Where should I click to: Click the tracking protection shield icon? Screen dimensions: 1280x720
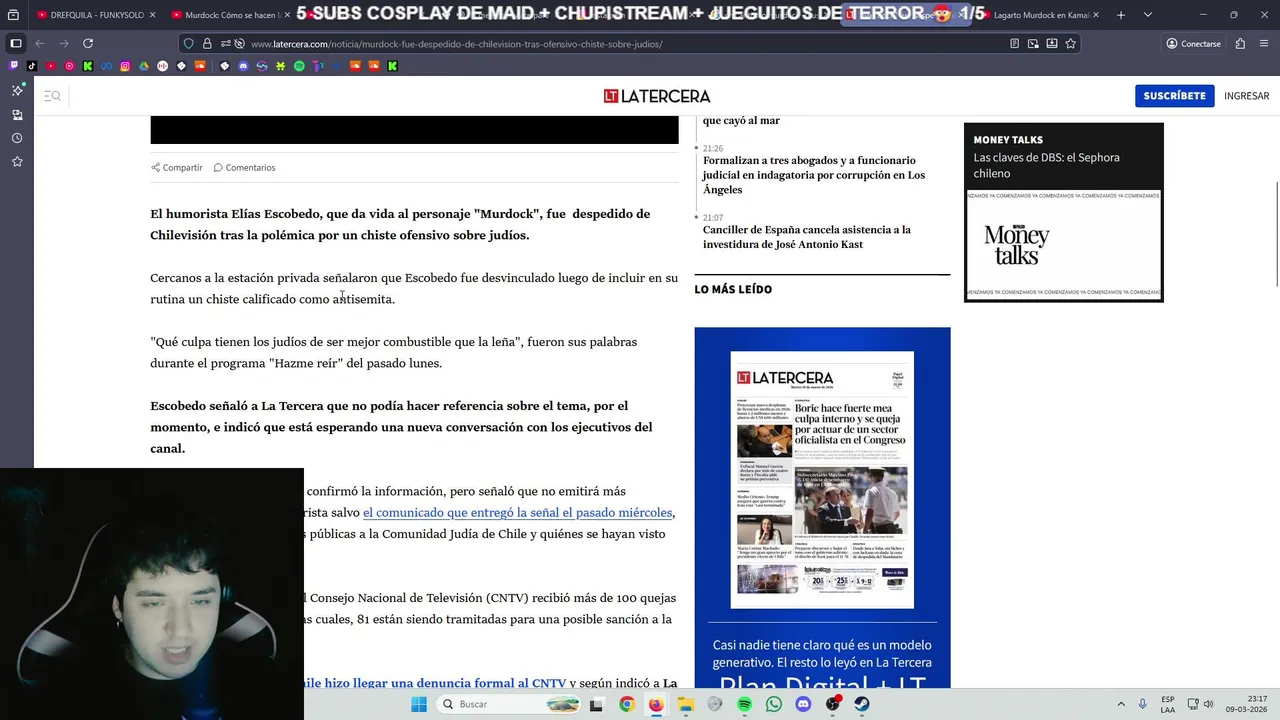[x=188, y=44]
